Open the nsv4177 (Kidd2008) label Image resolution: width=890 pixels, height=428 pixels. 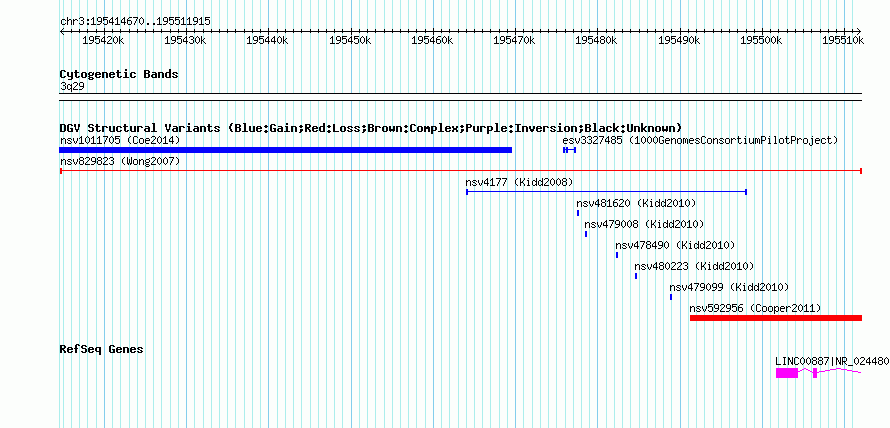coord(519,182)
